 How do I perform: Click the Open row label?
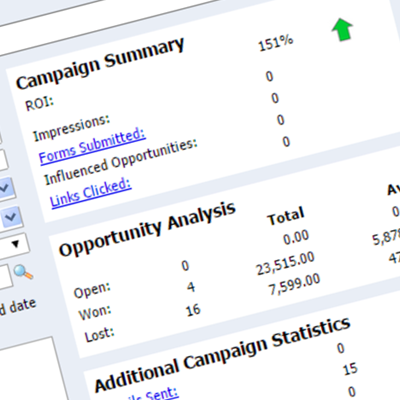point(92,290)
